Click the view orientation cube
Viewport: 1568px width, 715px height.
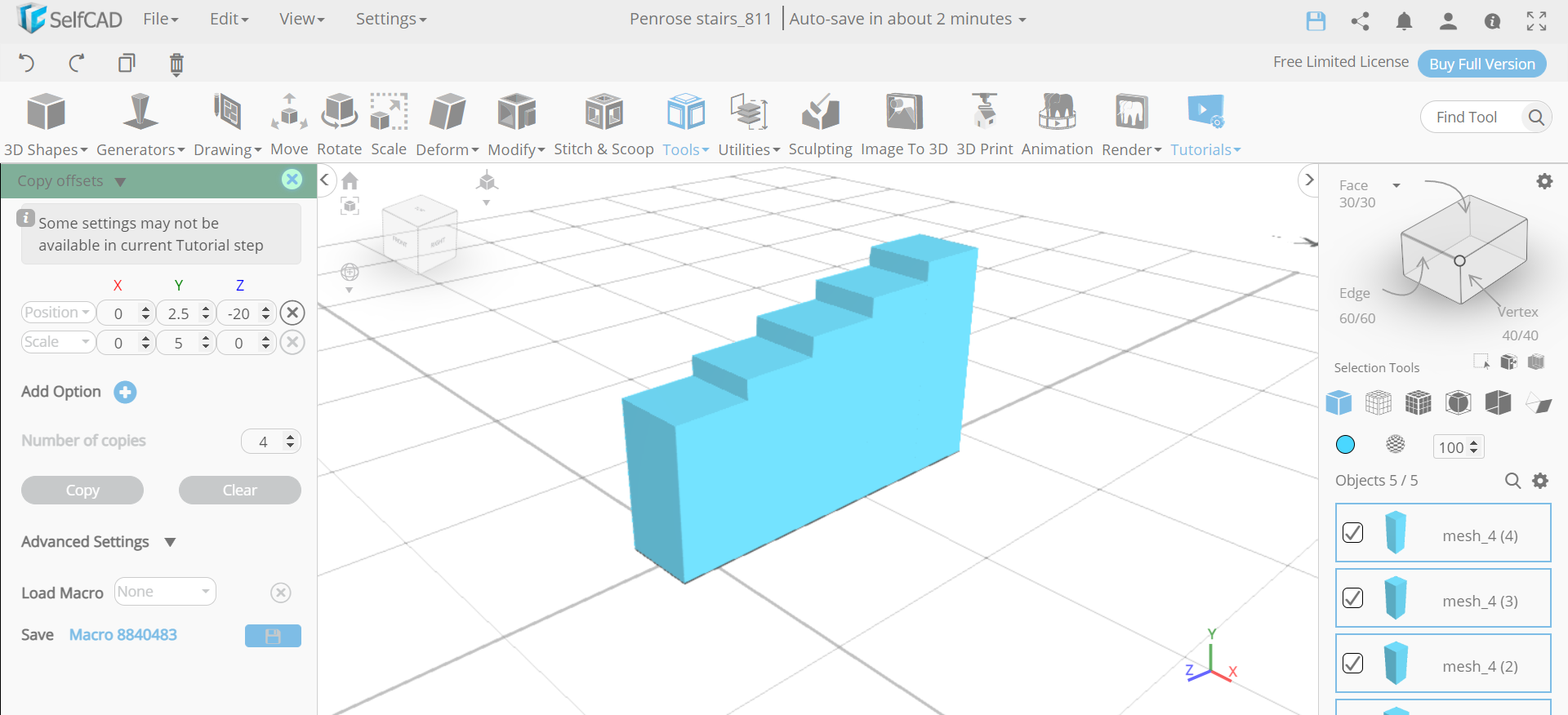419,234
